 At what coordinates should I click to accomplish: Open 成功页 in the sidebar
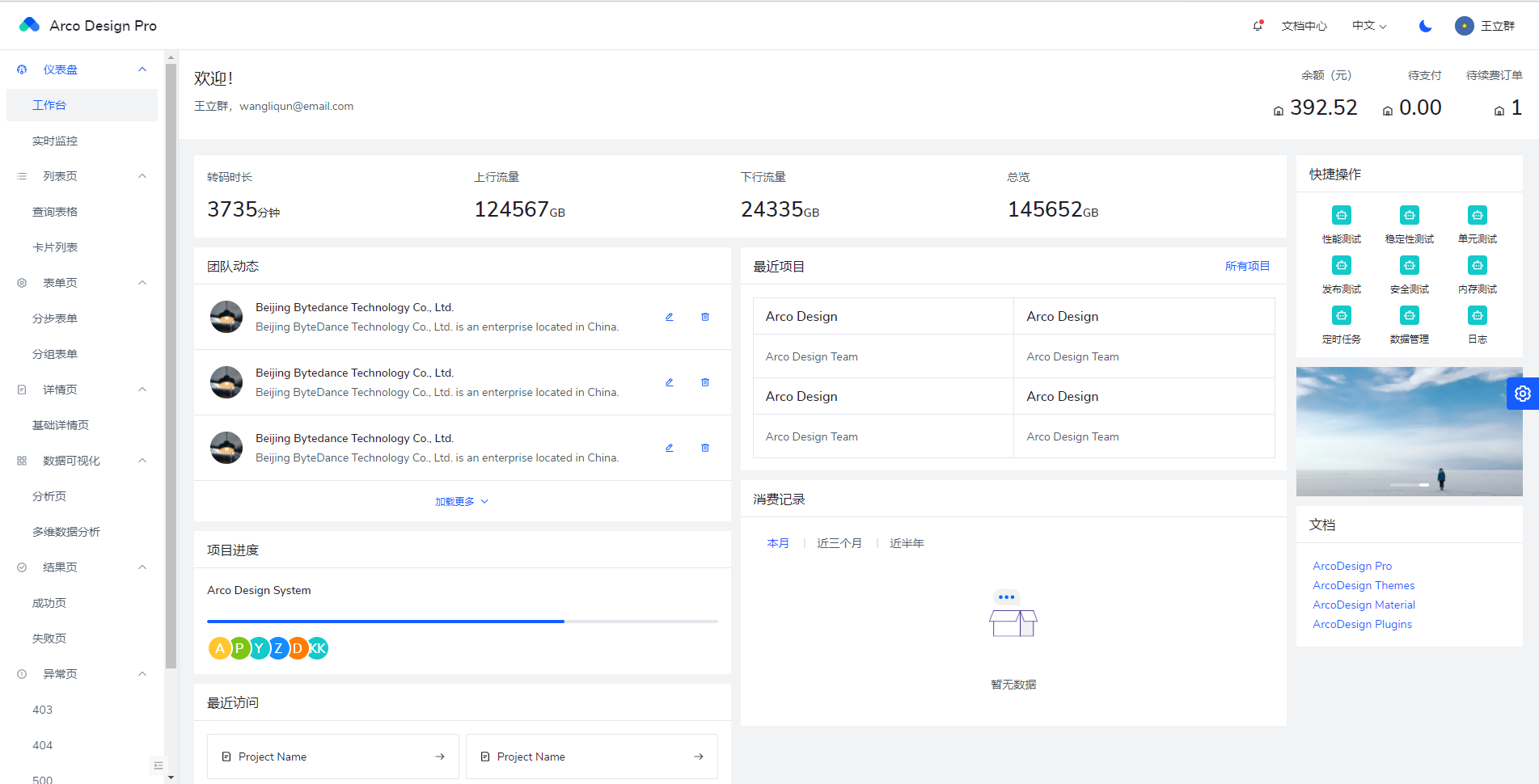click(x=82, y=603)
